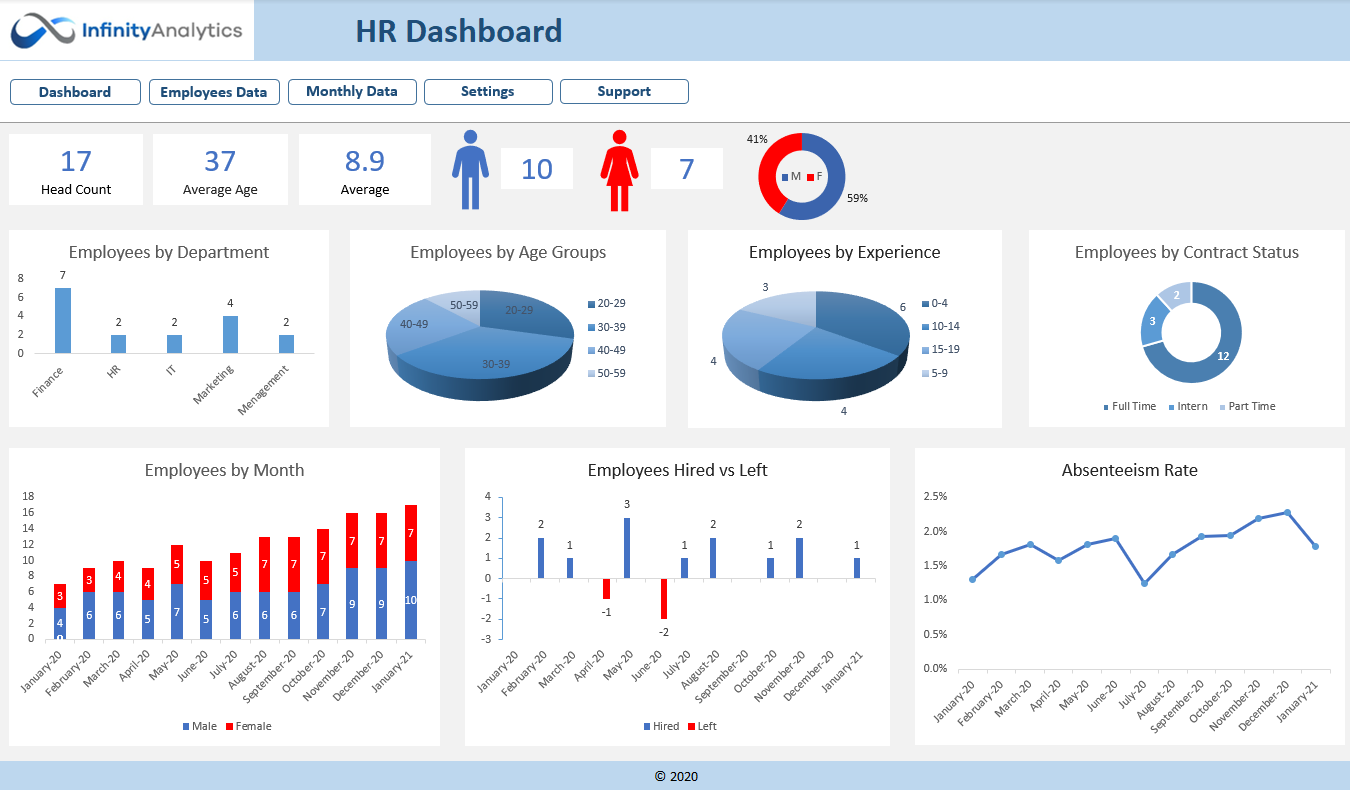Image resolution: width=1350 pixels, height=790 pixels.
Task: Click the 41% gender label
Action: (757, 139)
